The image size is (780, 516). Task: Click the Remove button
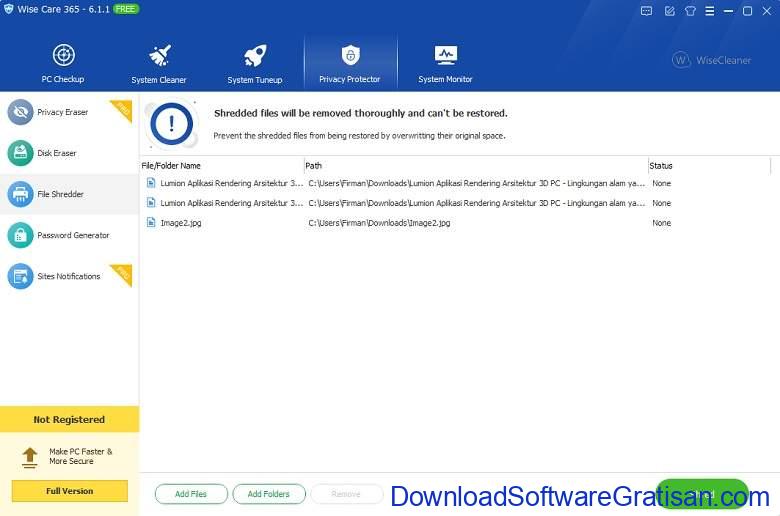pos(346,494)
